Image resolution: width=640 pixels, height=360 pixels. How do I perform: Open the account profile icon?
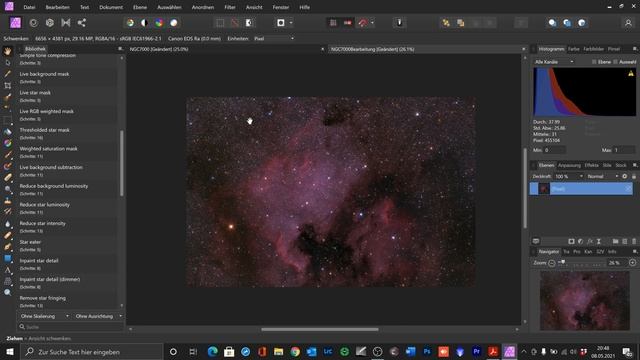click(628, 23)
